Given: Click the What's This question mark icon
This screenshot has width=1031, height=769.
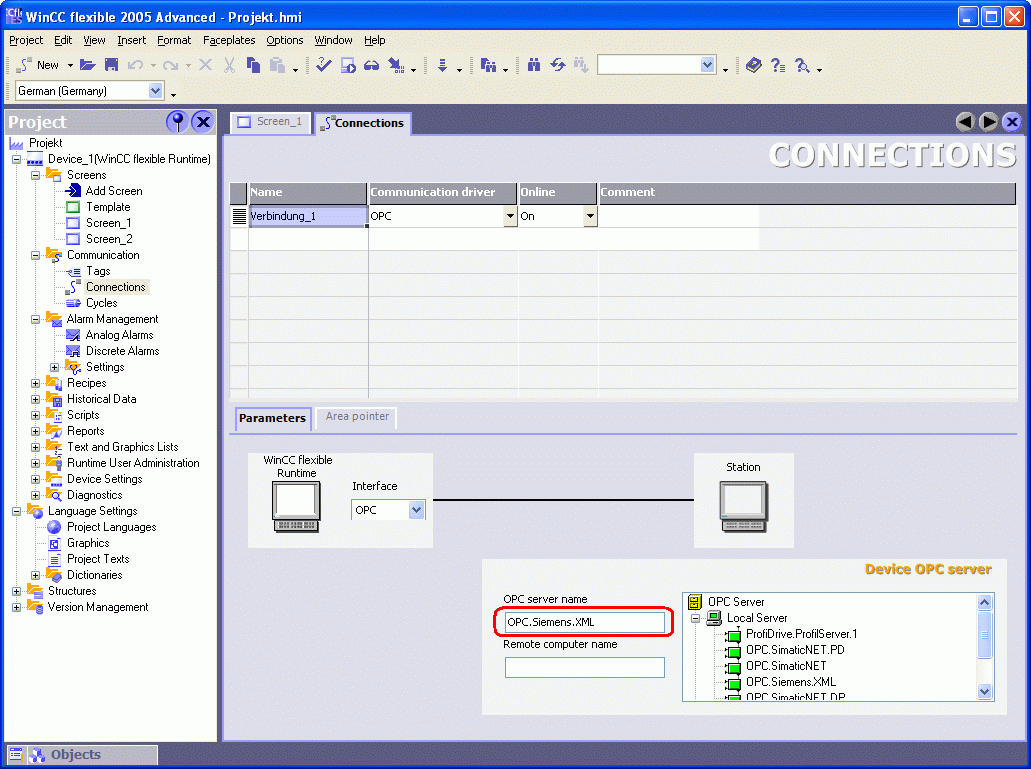Looking at the screenshot, I should click(x=778, y=65).
